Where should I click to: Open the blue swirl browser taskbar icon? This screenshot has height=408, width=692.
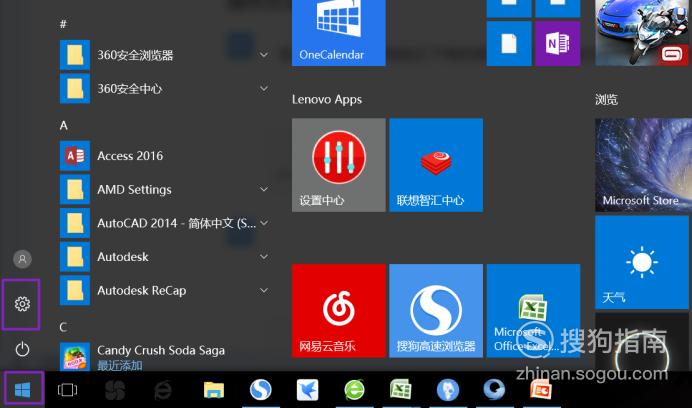494,390
